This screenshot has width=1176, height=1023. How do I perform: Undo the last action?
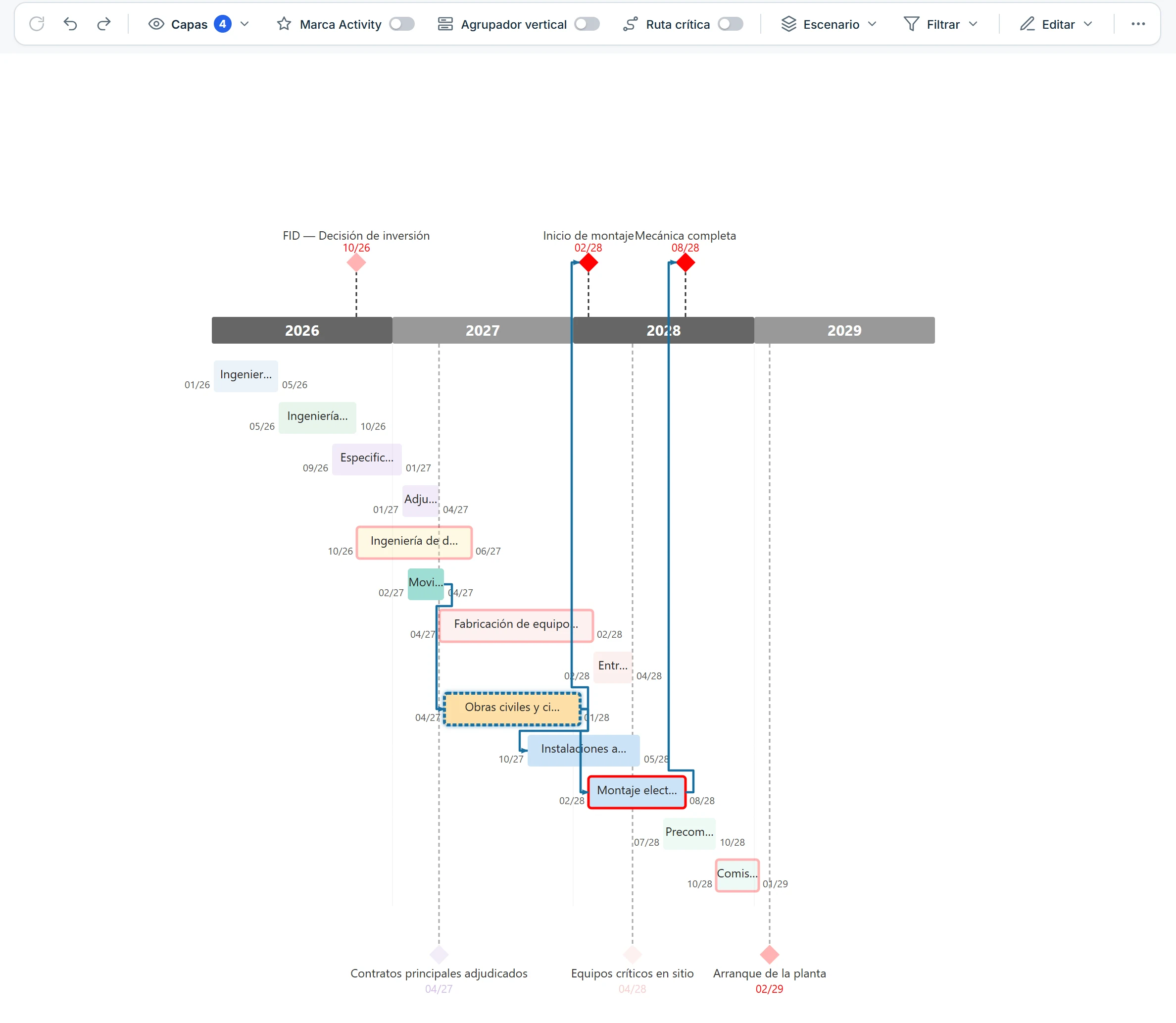tap(70, 24)
